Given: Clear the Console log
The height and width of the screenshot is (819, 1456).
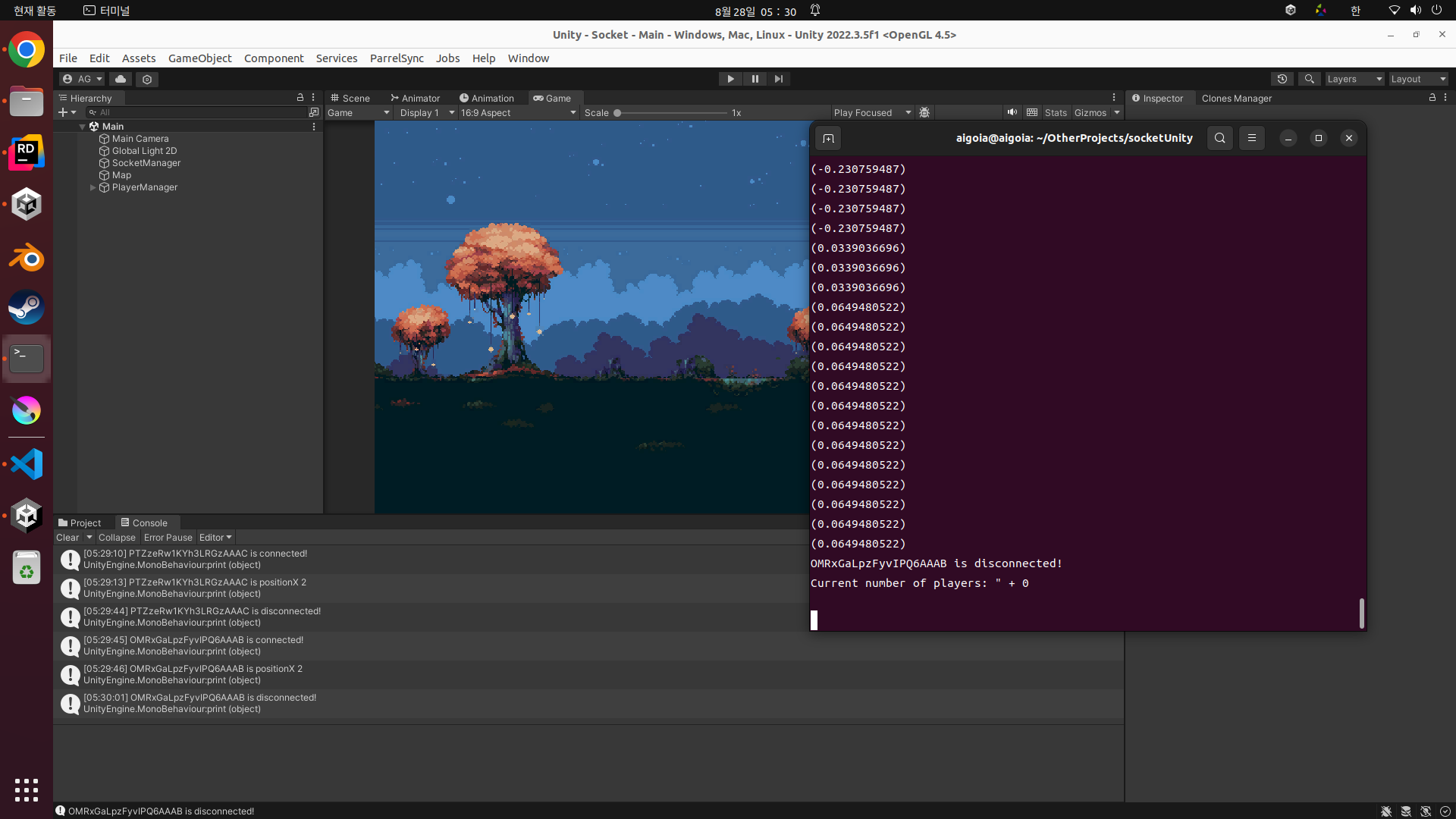Looking at the screenshot, I should pos(67,537).
